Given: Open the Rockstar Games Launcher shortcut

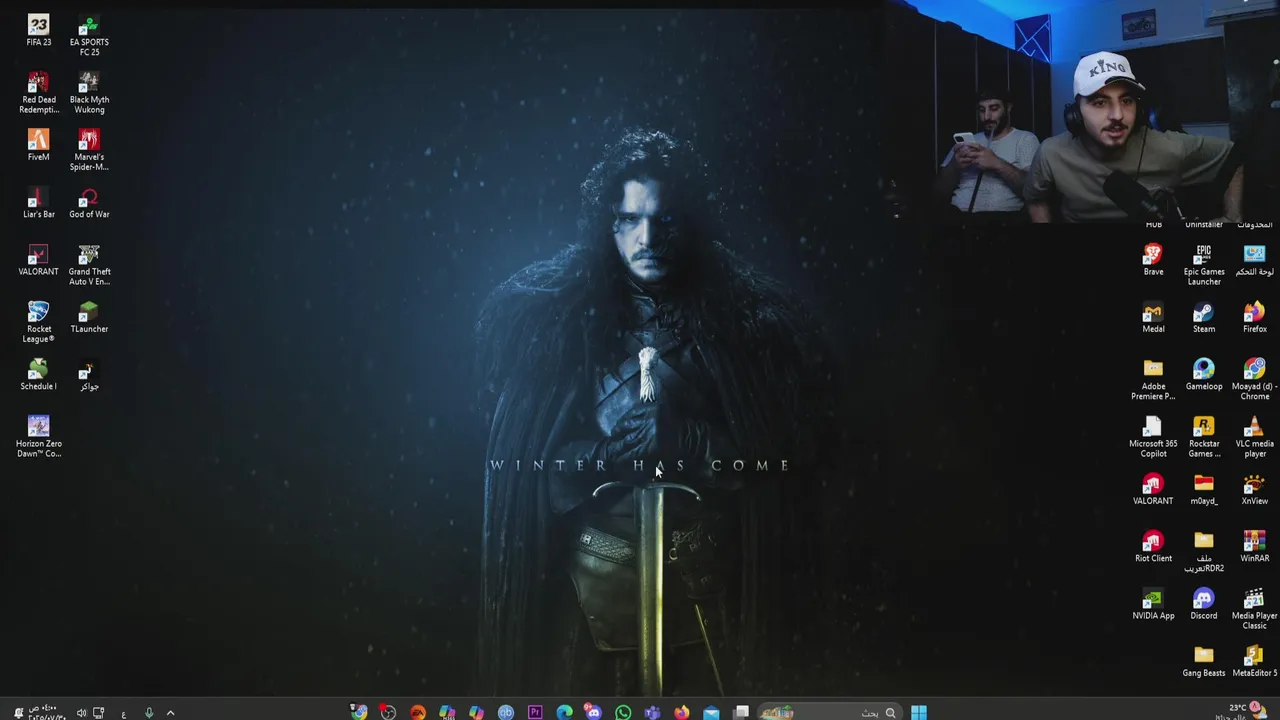Looking at the screenshot, I should pos(1204,437).
